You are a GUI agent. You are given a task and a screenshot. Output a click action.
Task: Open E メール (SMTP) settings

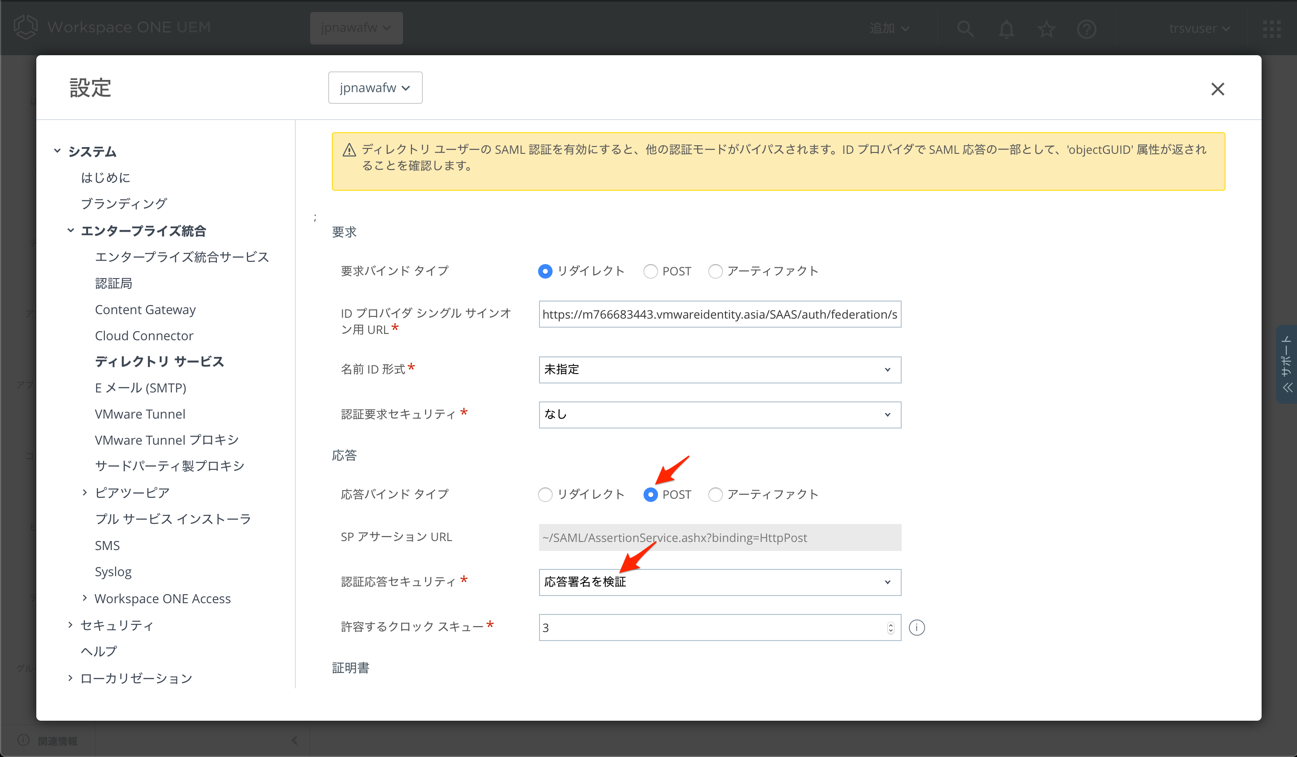(x=140, y=388)
